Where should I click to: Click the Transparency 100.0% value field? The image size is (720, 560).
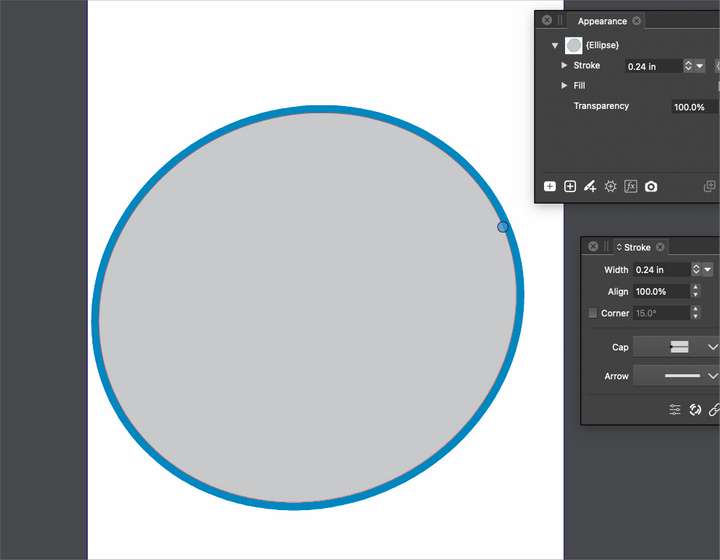(x=690, y=107)
